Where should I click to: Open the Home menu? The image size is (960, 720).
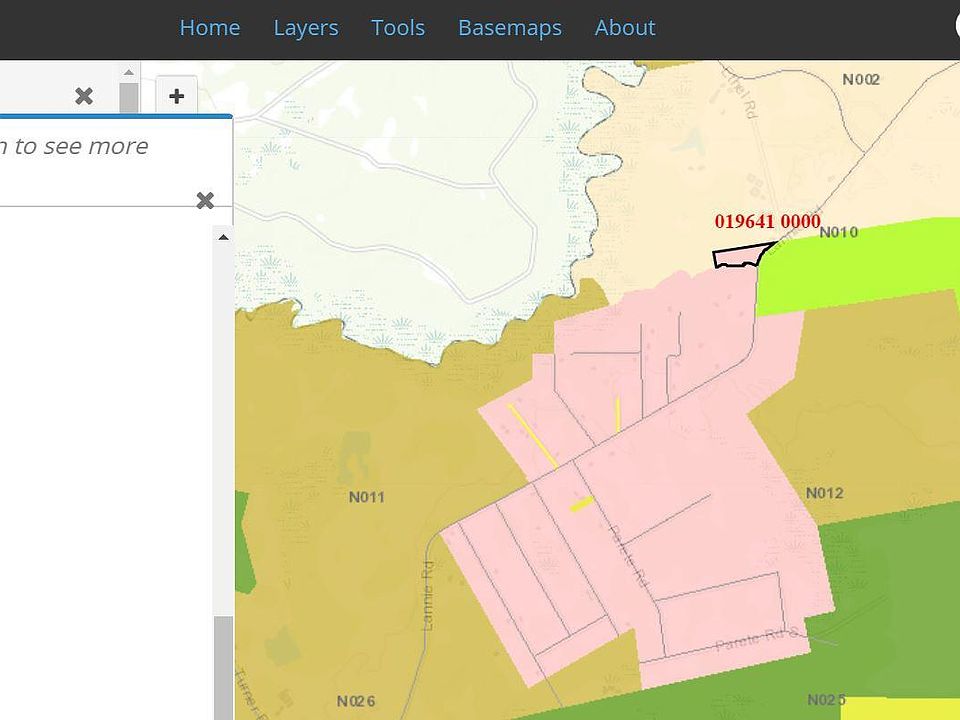pos(209,28)
